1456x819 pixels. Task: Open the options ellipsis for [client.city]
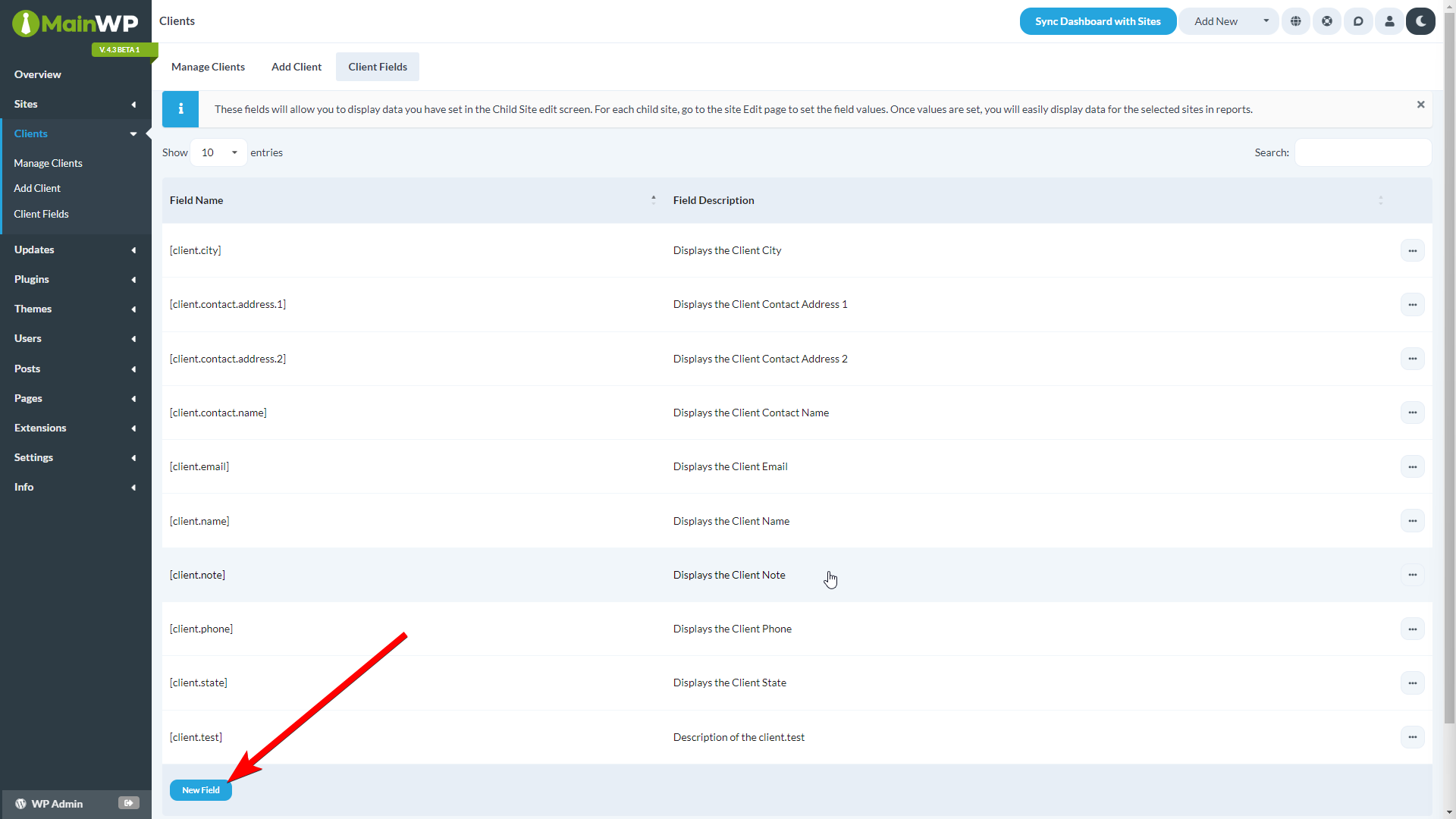1413,250
